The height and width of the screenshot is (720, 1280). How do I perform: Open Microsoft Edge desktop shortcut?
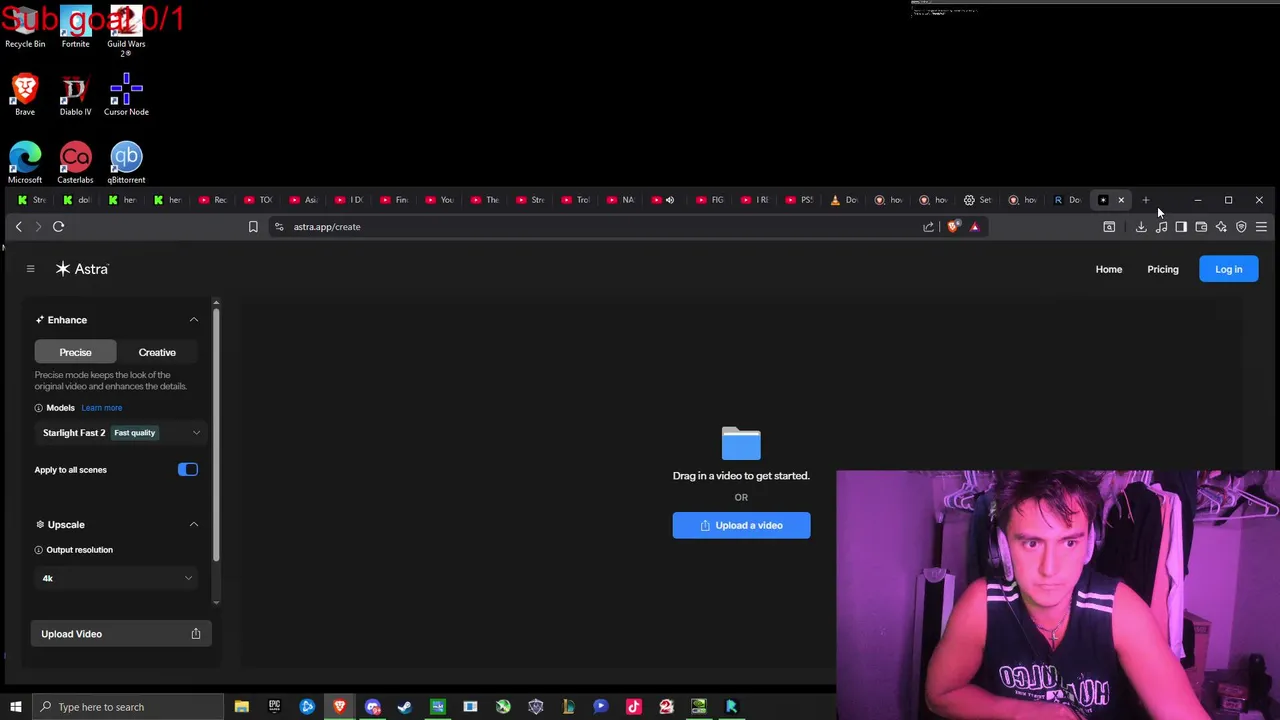[25, 163]
